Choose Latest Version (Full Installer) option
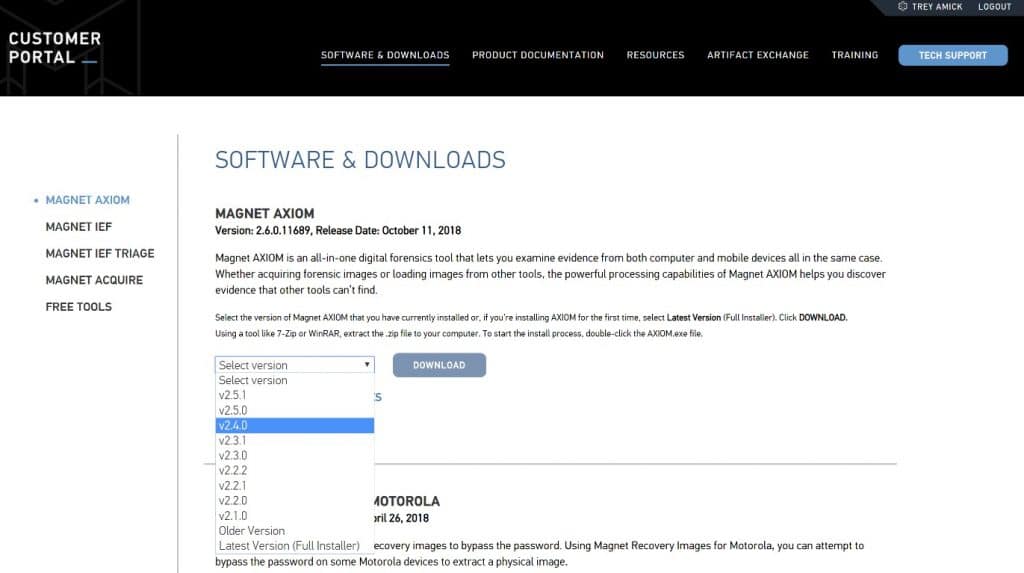The image size is (1024, 573). click(295, 546)
